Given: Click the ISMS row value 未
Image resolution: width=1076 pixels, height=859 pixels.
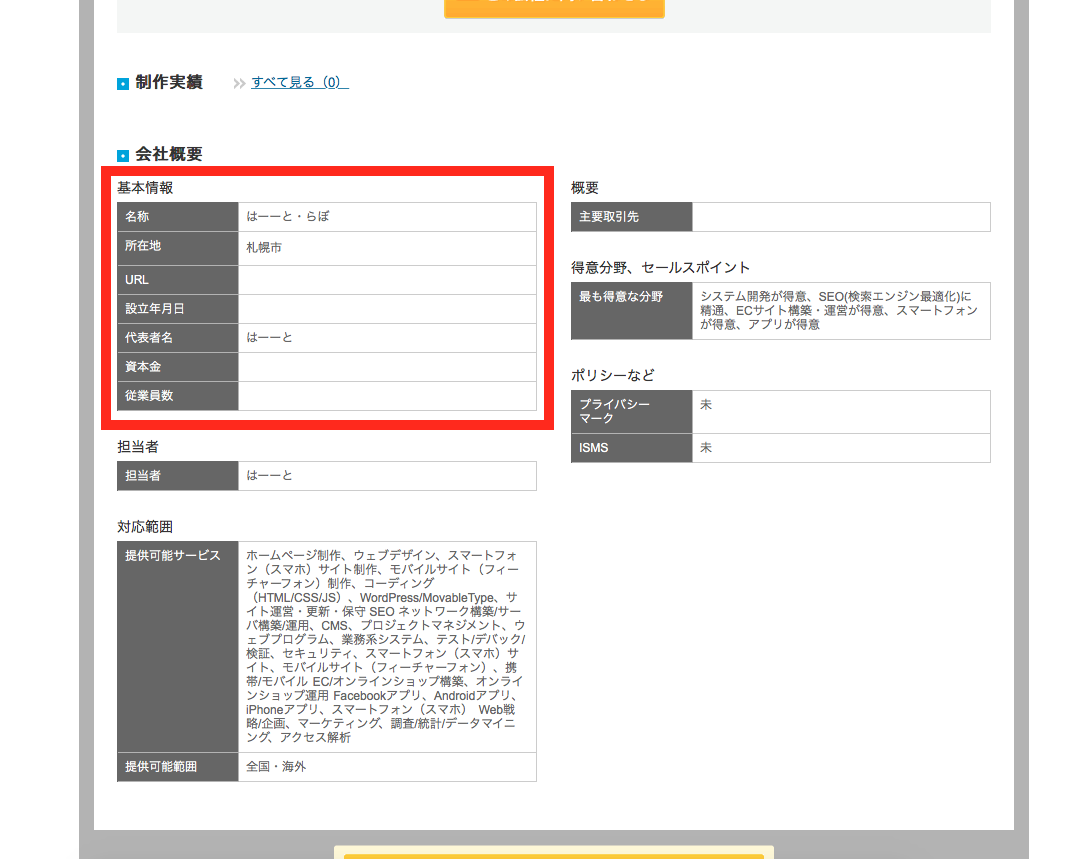Looking at the screenshot, I should click(706, 448).
